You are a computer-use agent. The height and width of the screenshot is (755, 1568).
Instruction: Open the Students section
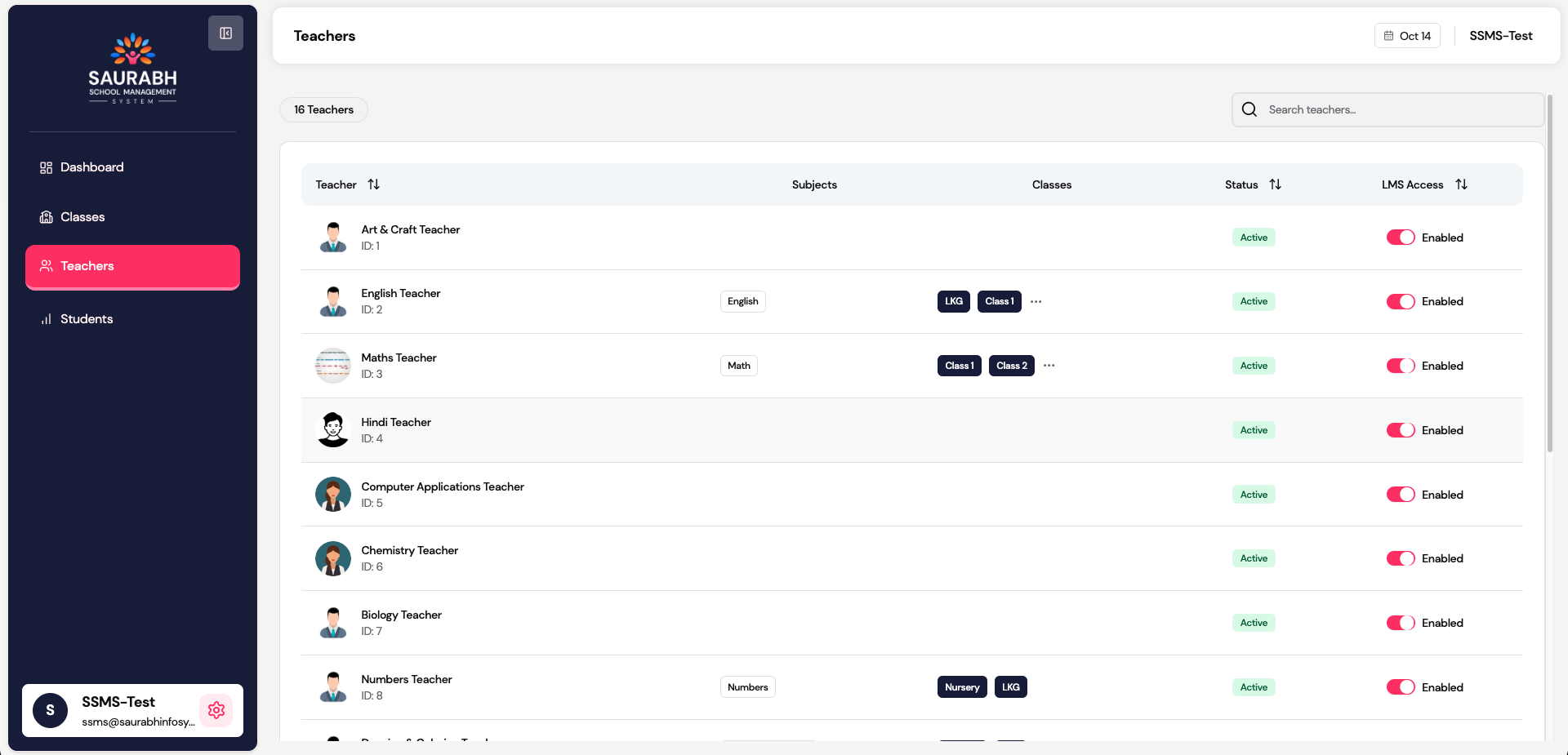(87, 319)
